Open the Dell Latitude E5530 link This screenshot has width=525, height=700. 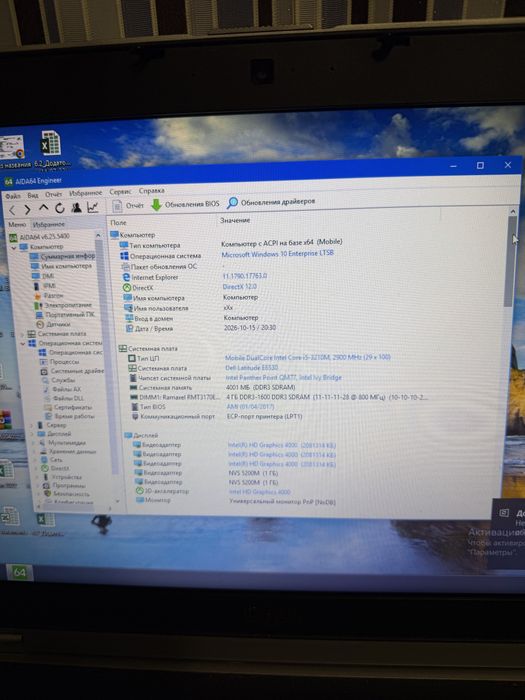click(252, 367)
